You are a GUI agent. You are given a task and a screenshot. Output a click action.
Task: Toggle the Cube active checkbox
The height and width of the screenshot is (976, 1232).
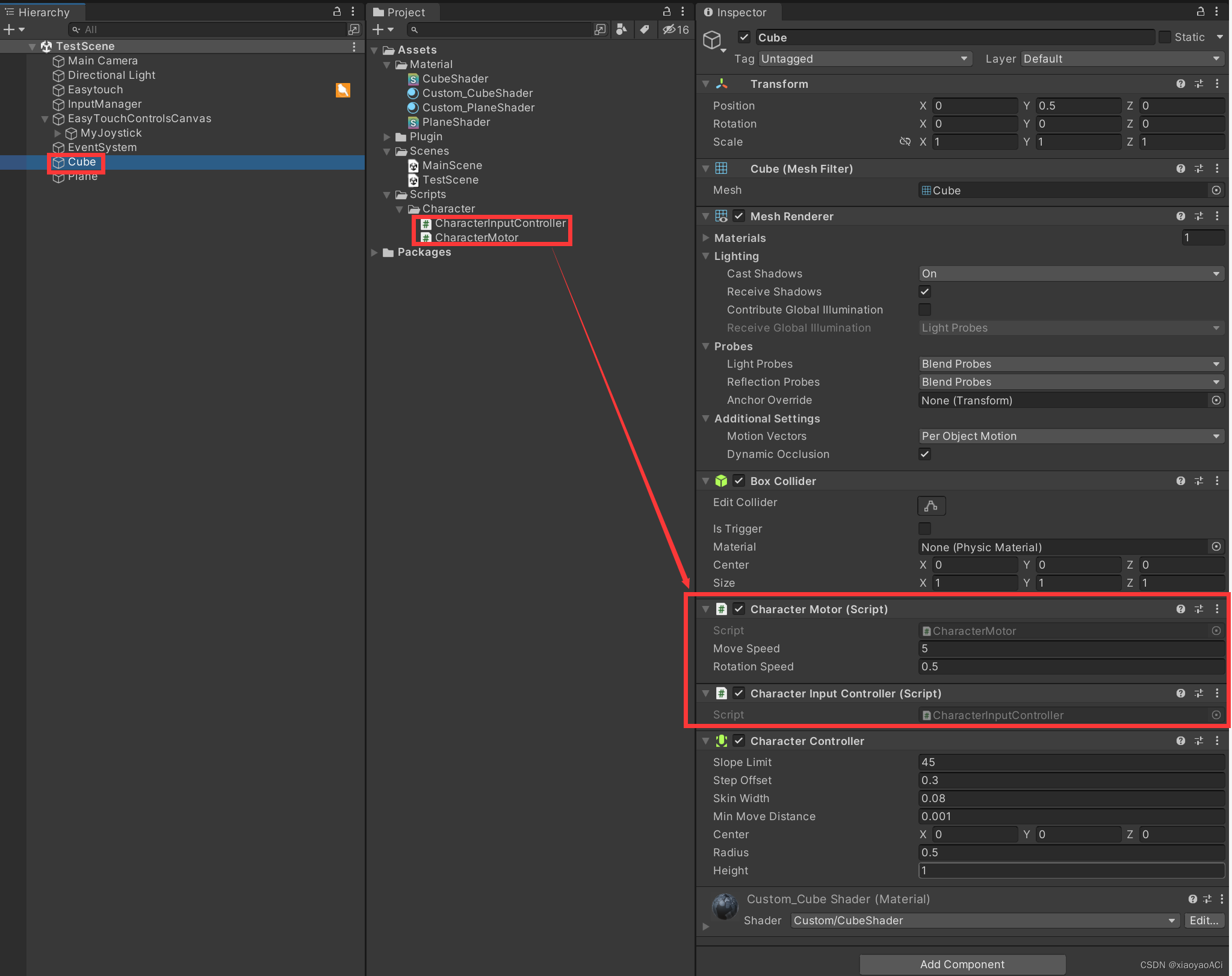pos(744,37)
